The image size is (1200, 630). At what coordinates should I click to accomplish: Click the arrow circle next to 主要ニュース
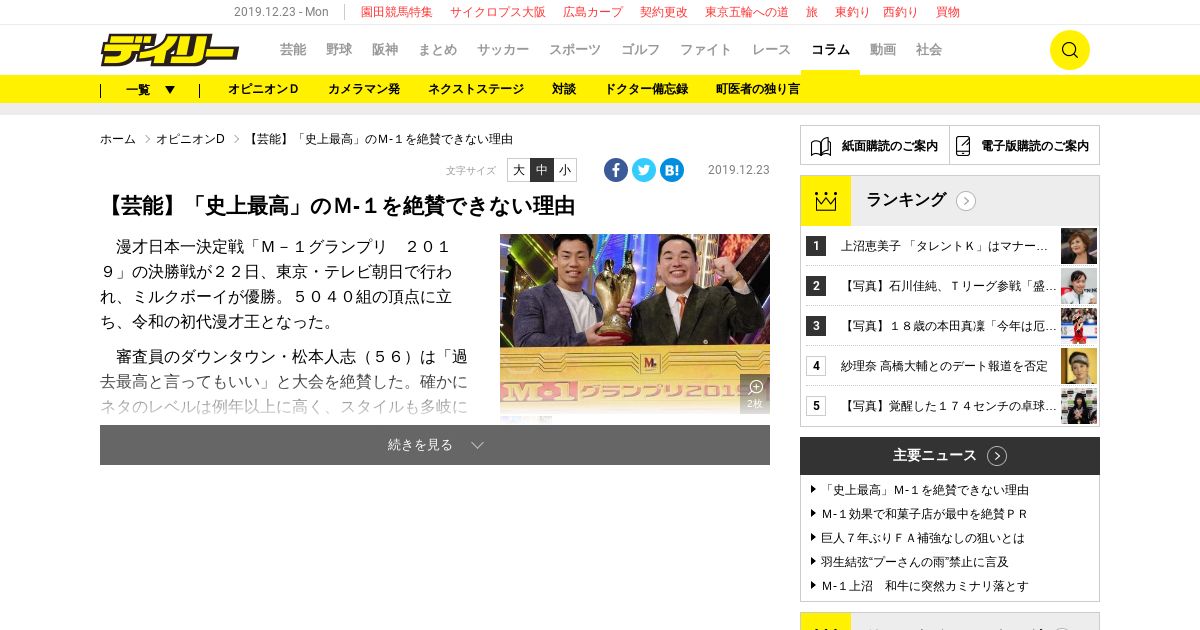coord(997,456)
